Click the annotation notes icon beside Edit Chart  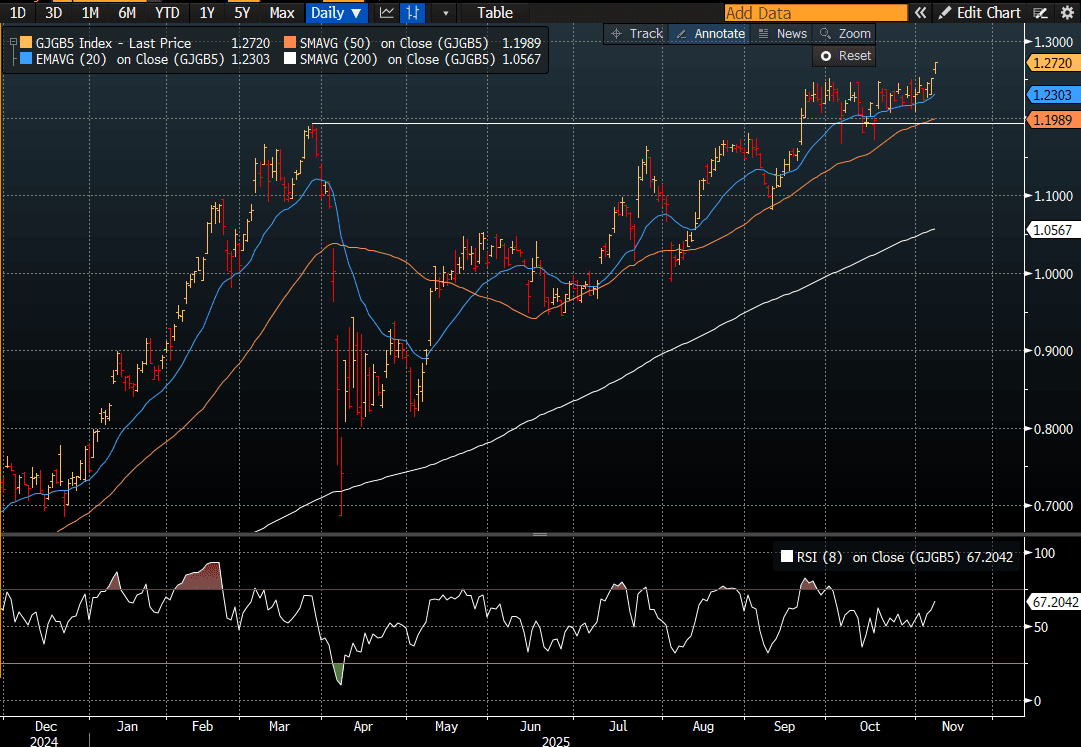(x=1041, y=13)
